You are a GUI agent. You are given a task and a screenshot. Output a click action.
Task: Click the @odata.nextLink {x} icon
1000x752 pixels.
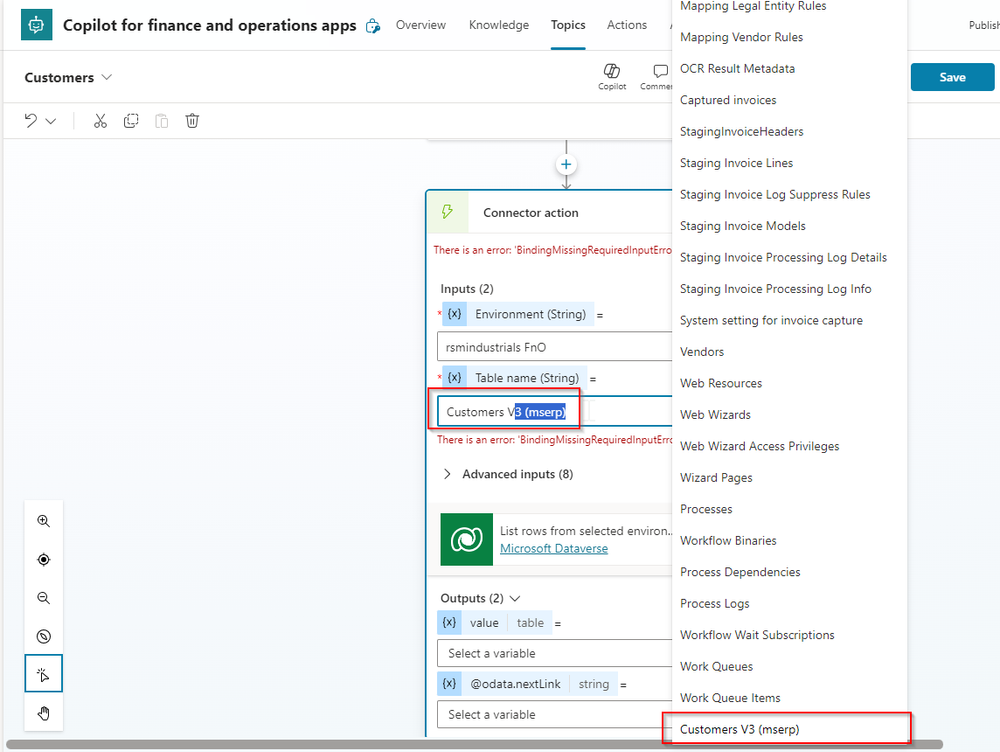pos(450,684)
